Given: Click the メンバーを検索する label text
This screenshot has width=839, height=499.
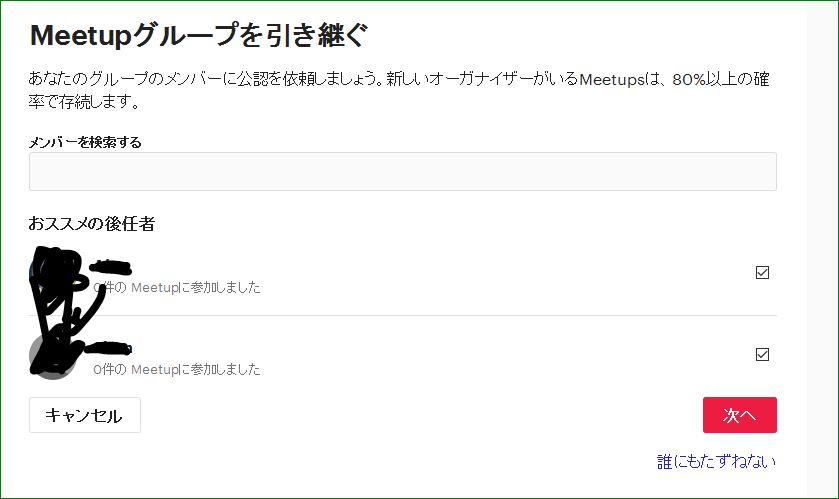Looking at the screenshot, I should coord(85,142).
